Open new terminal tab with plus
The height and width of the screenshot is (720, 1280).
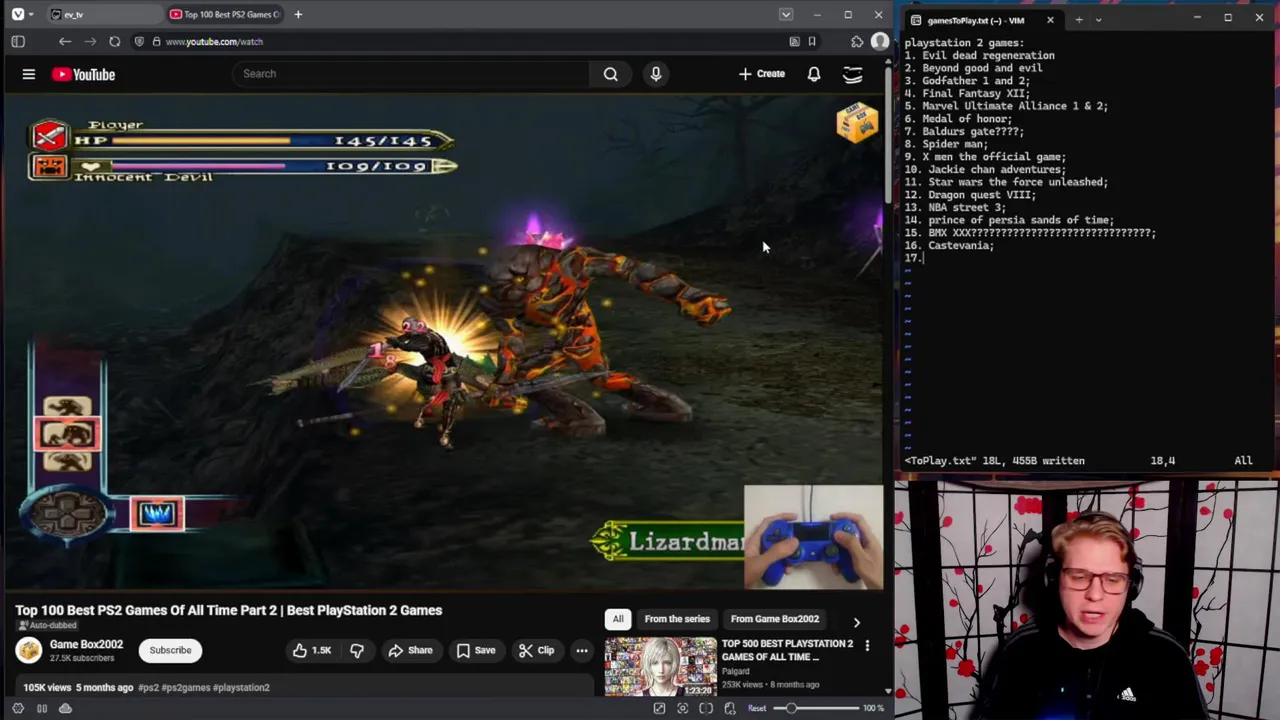1078,20
